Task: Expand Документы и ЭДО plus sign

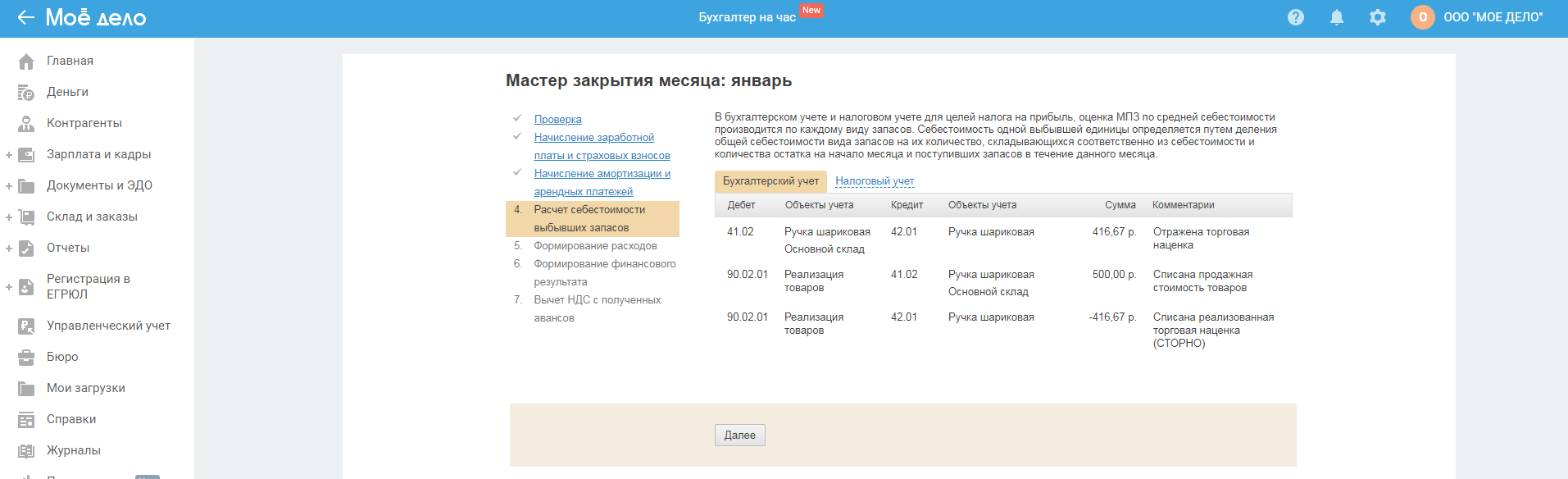Action: 8,186
